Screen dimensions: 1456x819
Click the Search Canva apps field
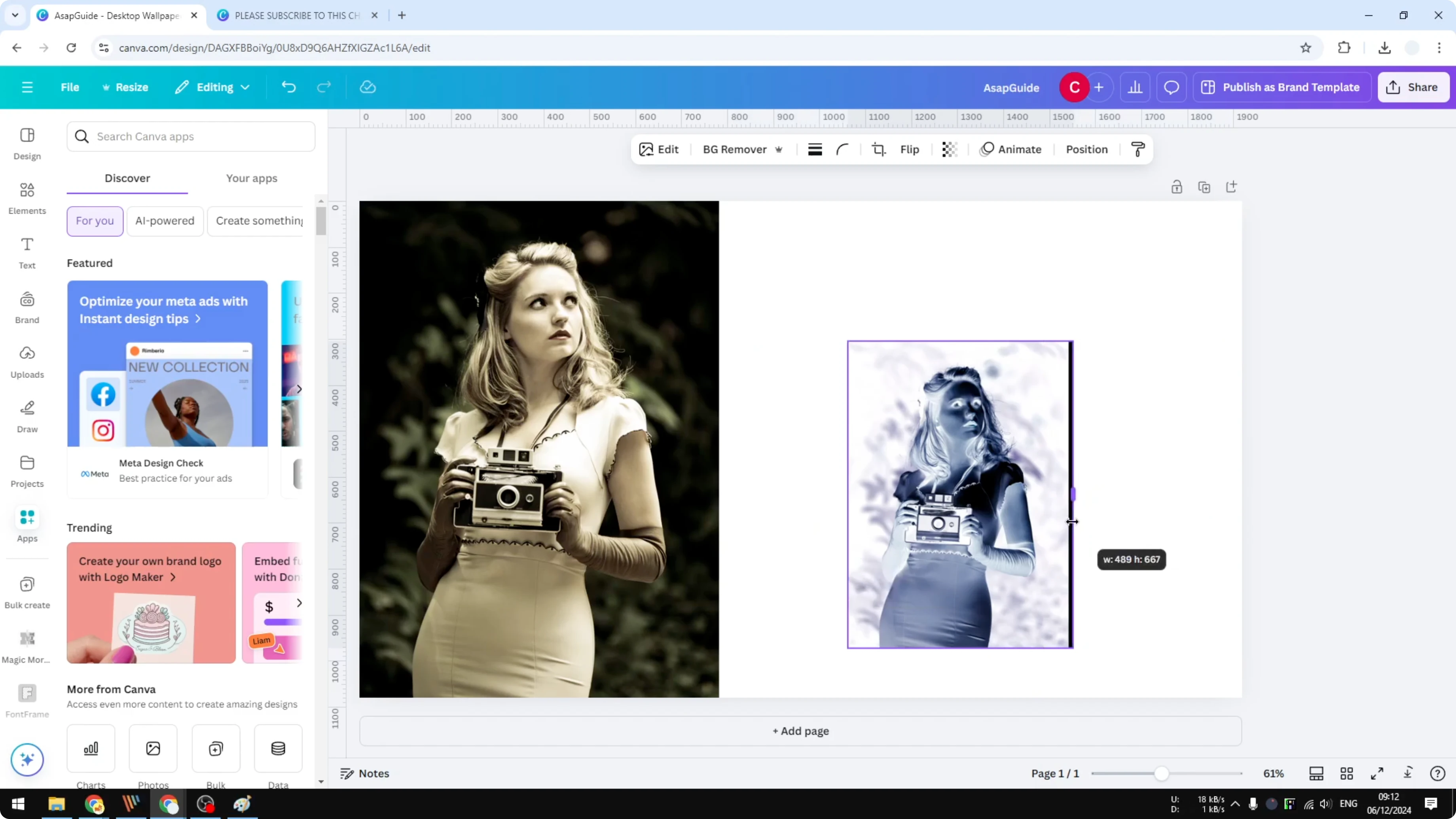pyautogui.click(x=191, y=136)
